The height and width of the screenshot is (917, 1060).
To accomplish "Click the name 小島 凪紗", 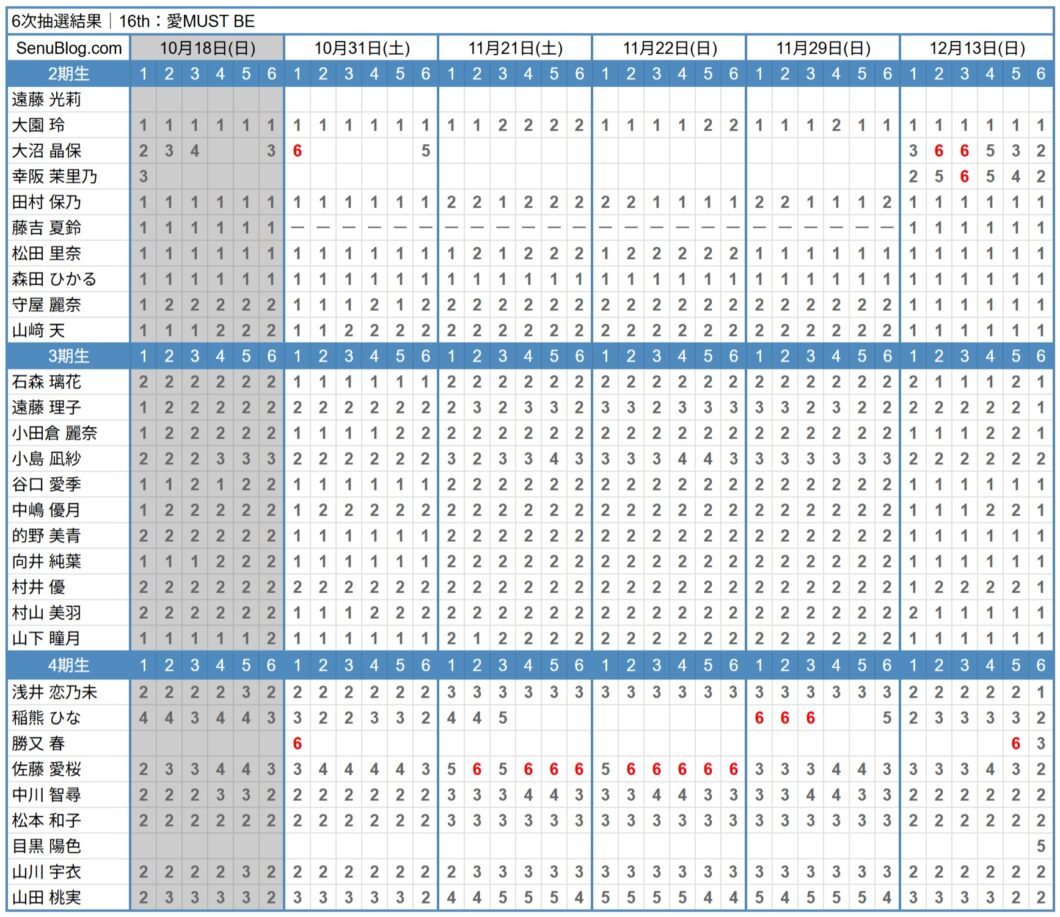I will click(47, 460).
